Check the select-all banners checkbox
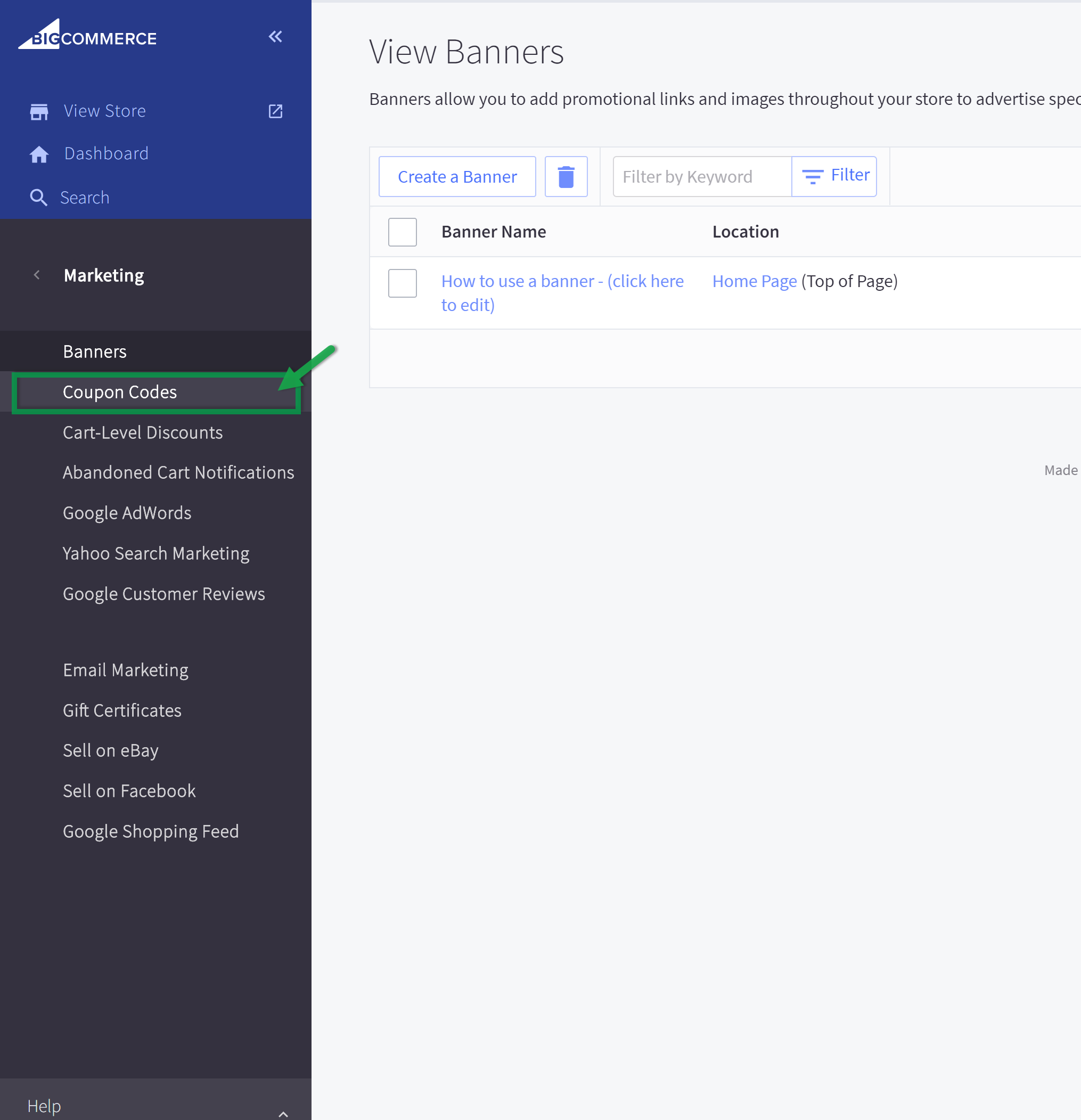 click(402, 232)
